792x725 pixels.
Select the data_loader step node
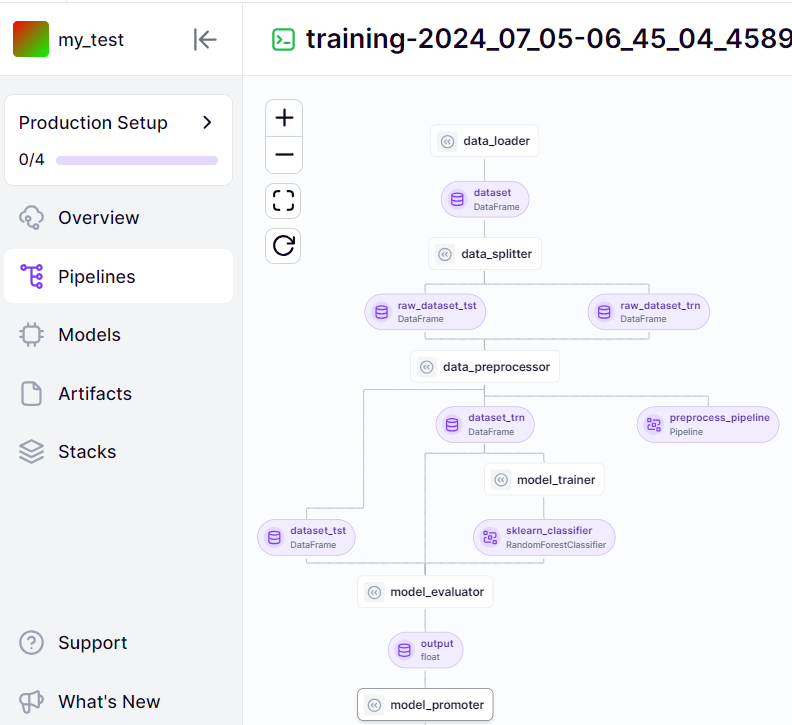[485, 141]
